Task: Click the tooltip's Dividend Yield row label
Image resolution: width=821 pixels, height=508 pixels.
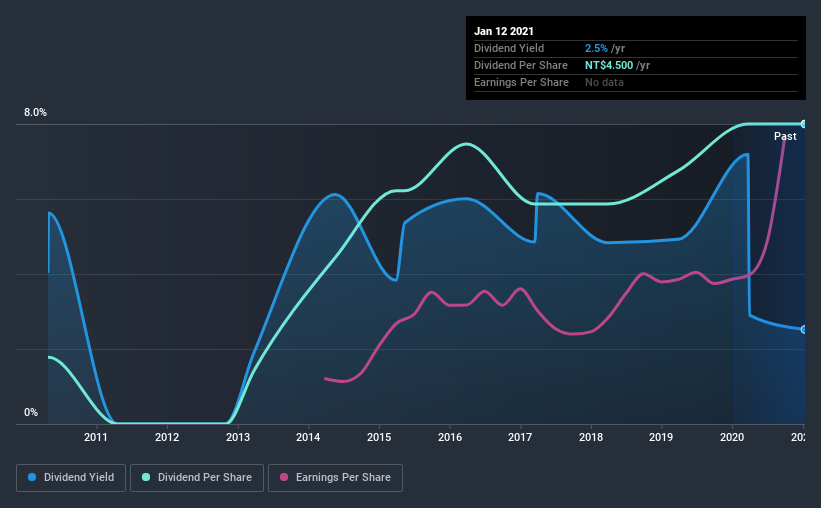Action: coord(509,48)
